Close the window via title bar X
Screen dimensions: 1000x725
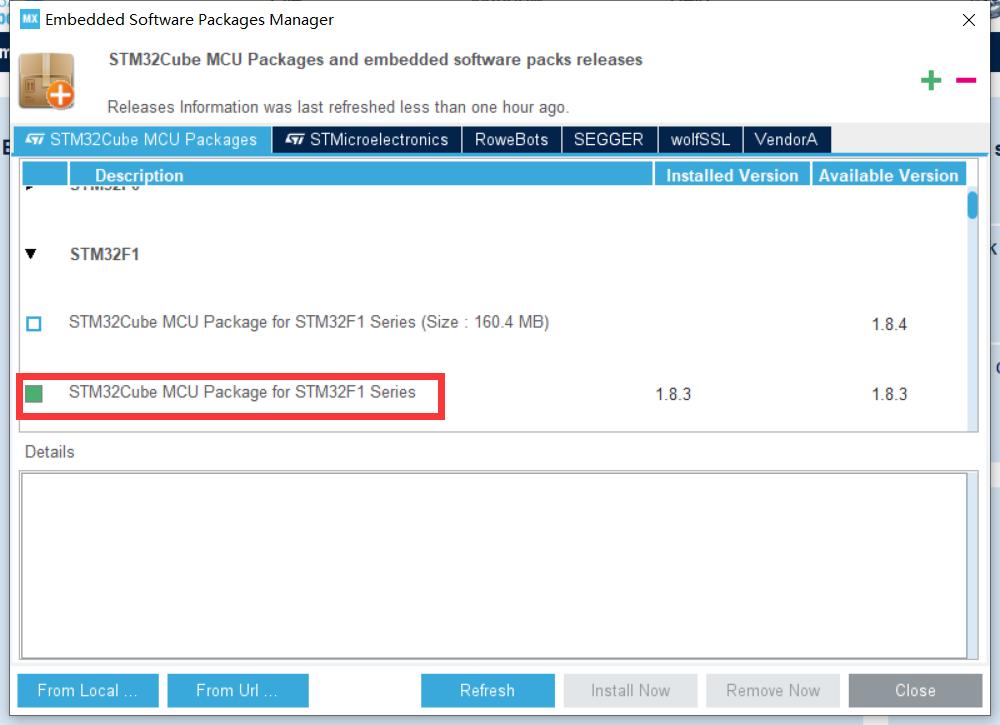point(969,20)
